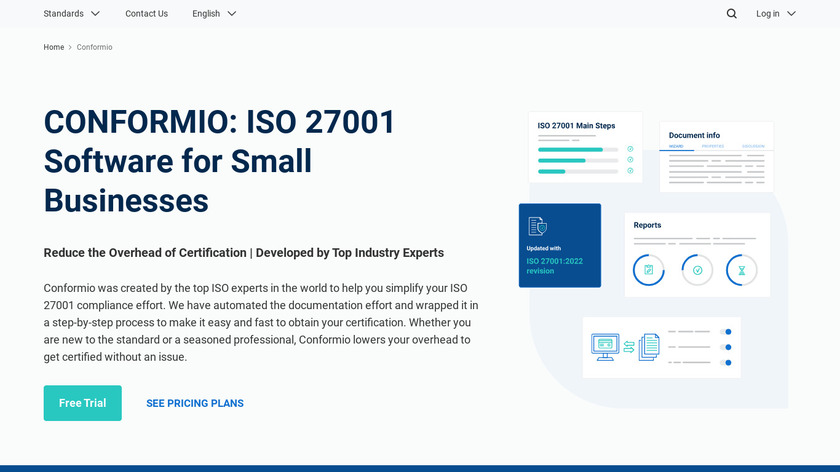840x472 pixels.
Task: Open the English language selector
Action: pyautogui.click(x=214, y=14)
